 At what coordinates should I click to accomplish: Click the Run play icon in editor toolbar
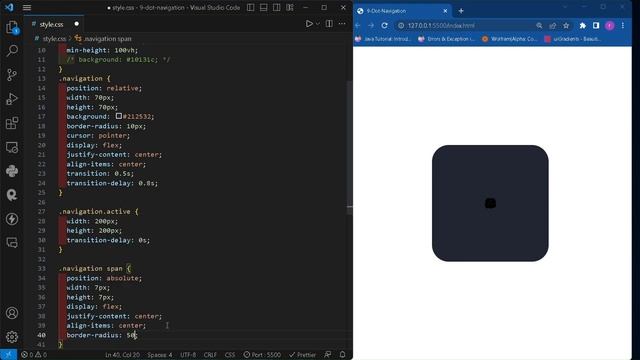(309, 24)
